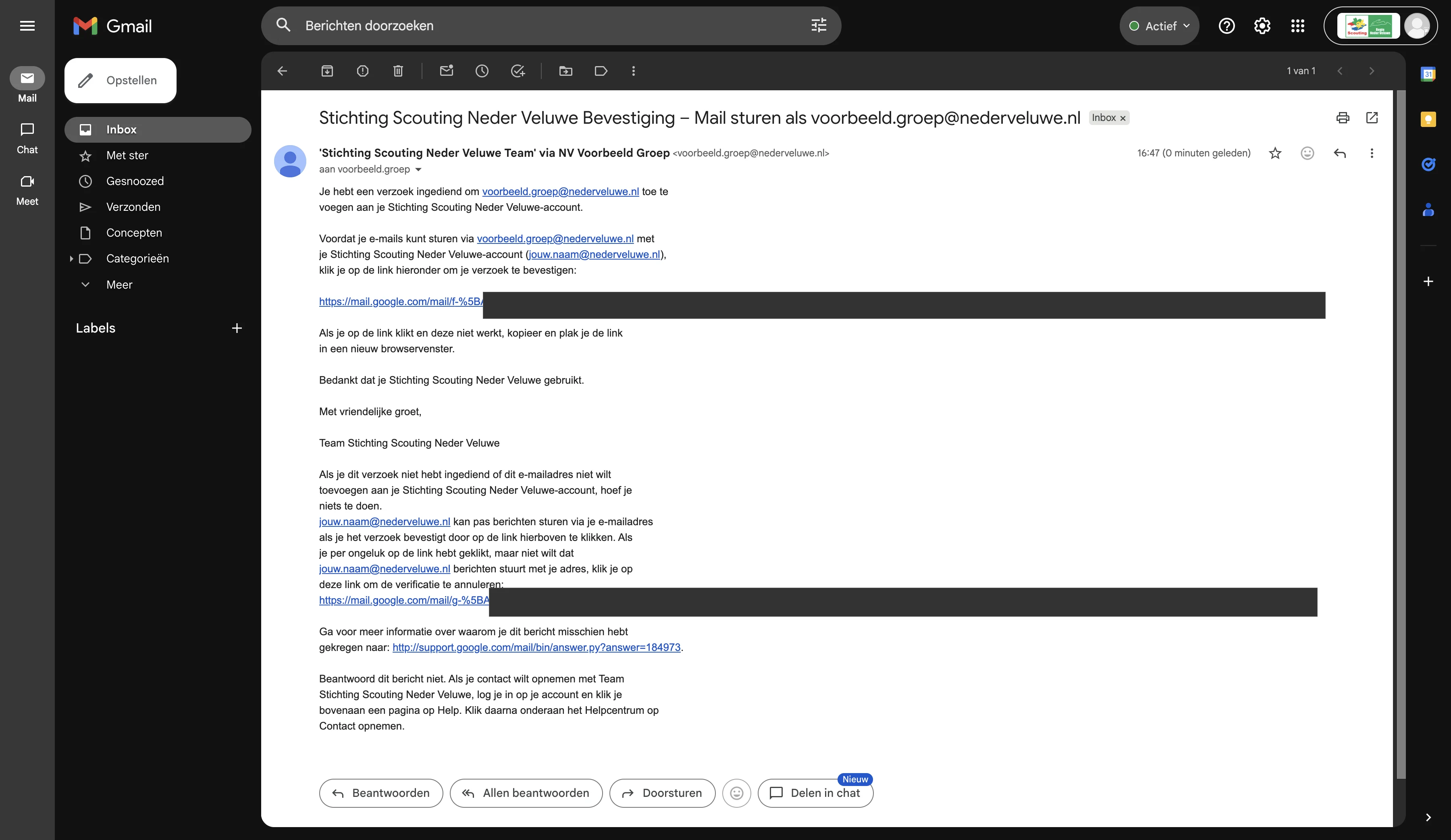Print this email
This screenshot has height=840, width=1451.
coord(1343,117)
